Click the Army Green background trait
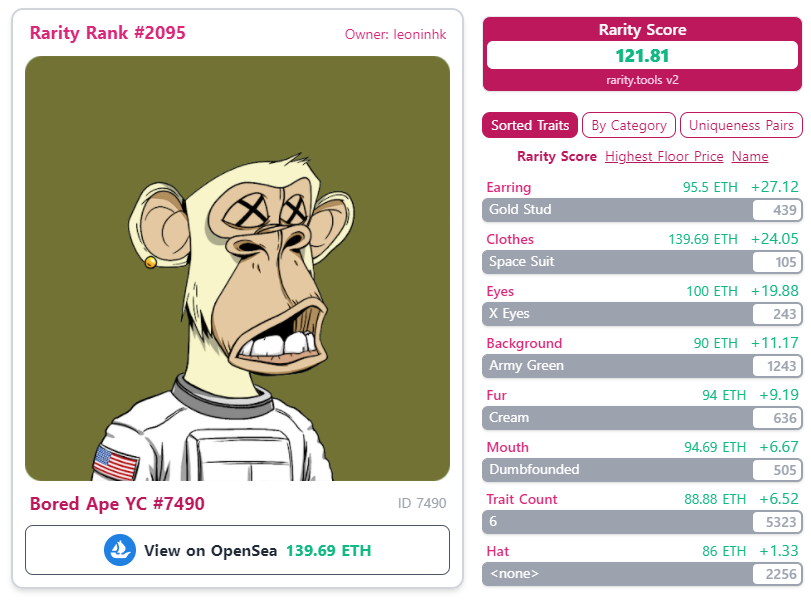This screenshot has height=603, width=811. tap(642, 366)
